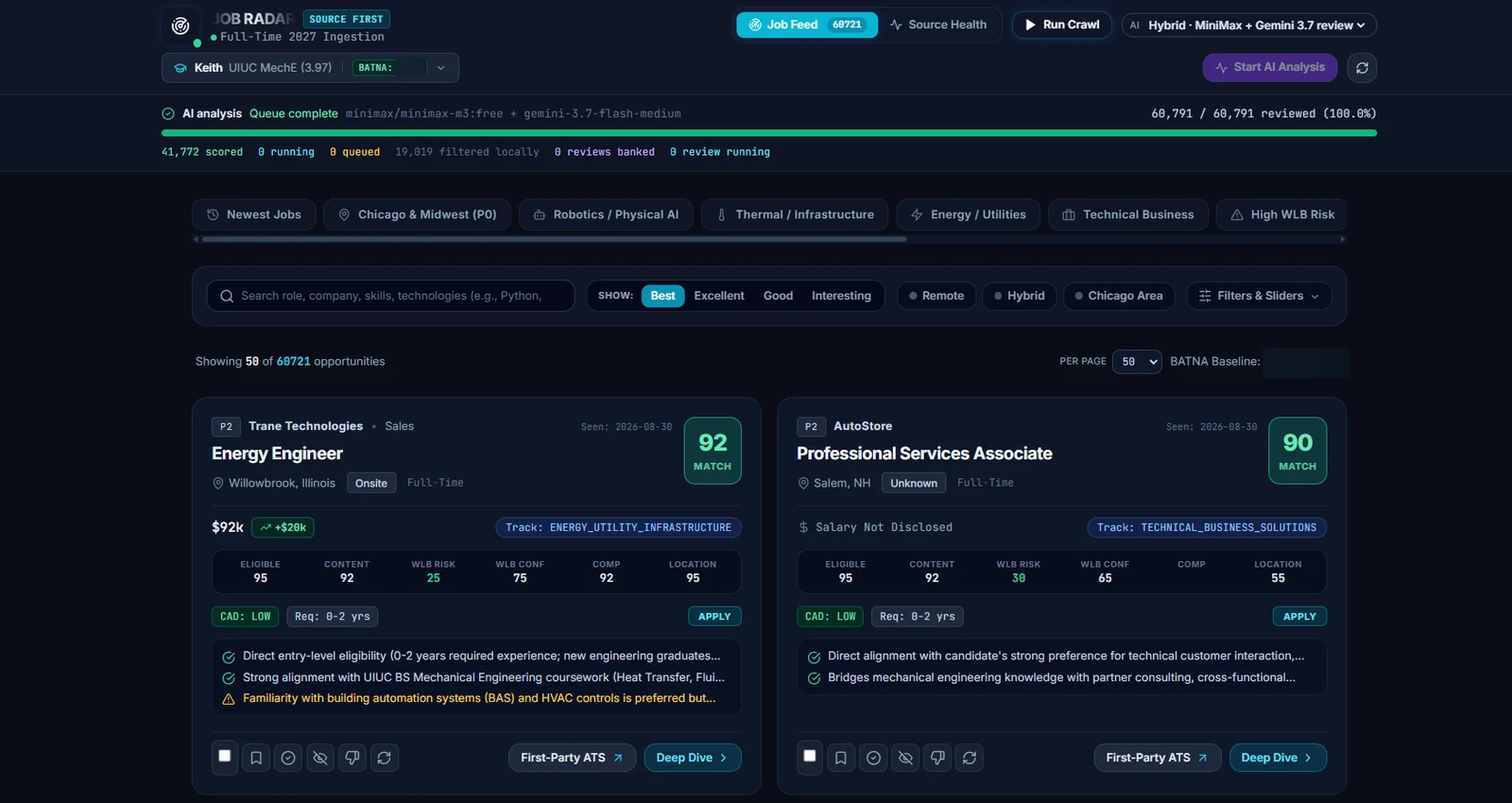Open First-Party ATS for Energy Engineer
1512x803 pixels.
(x=572, y=758)
